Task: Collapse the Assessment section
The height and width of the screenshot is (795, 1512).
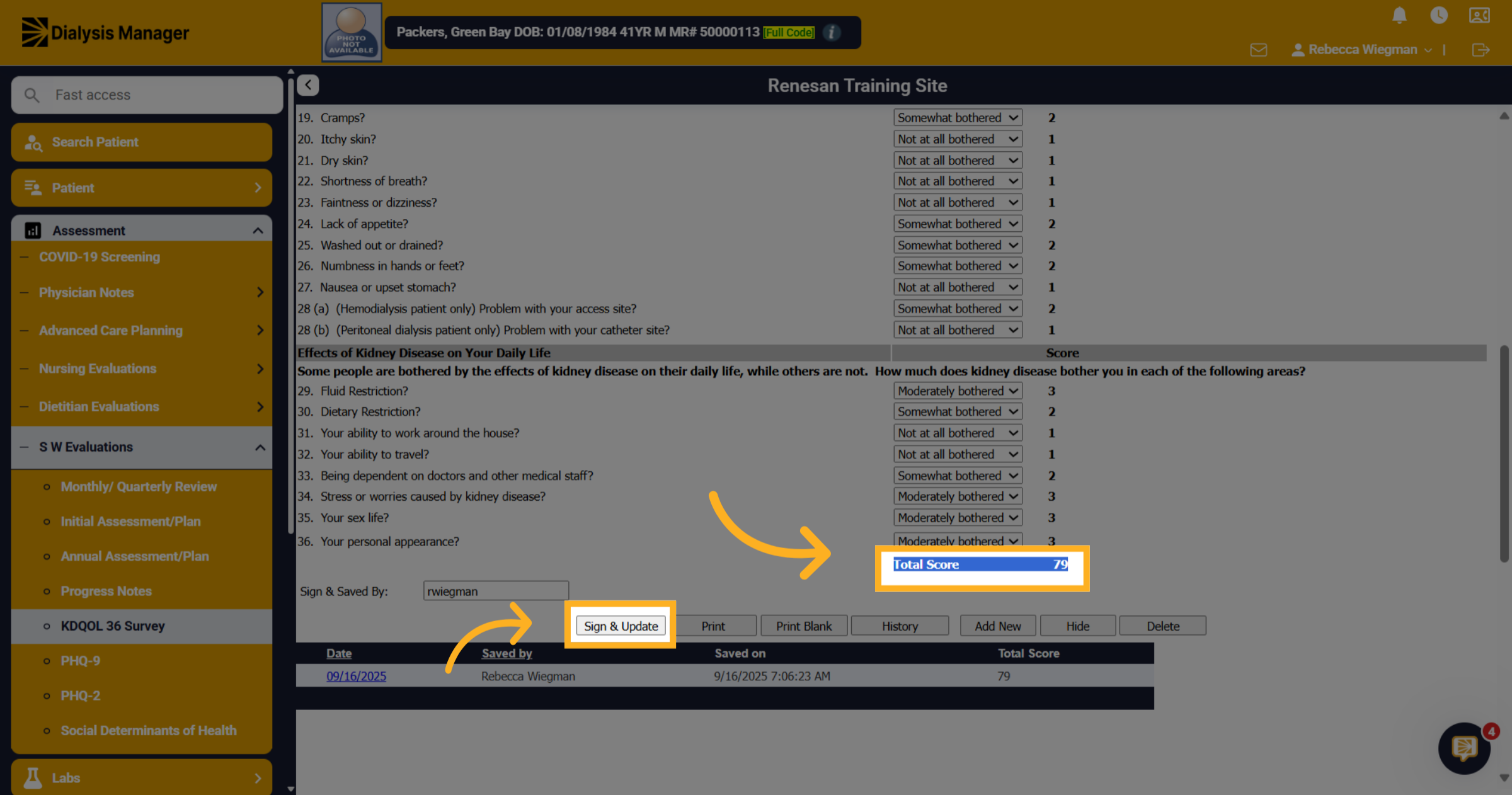Action: [258, 231]
